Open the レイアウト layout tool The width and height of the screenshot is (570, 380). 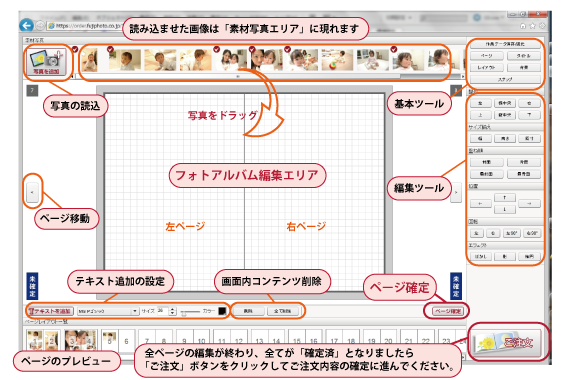click(486, 67)
